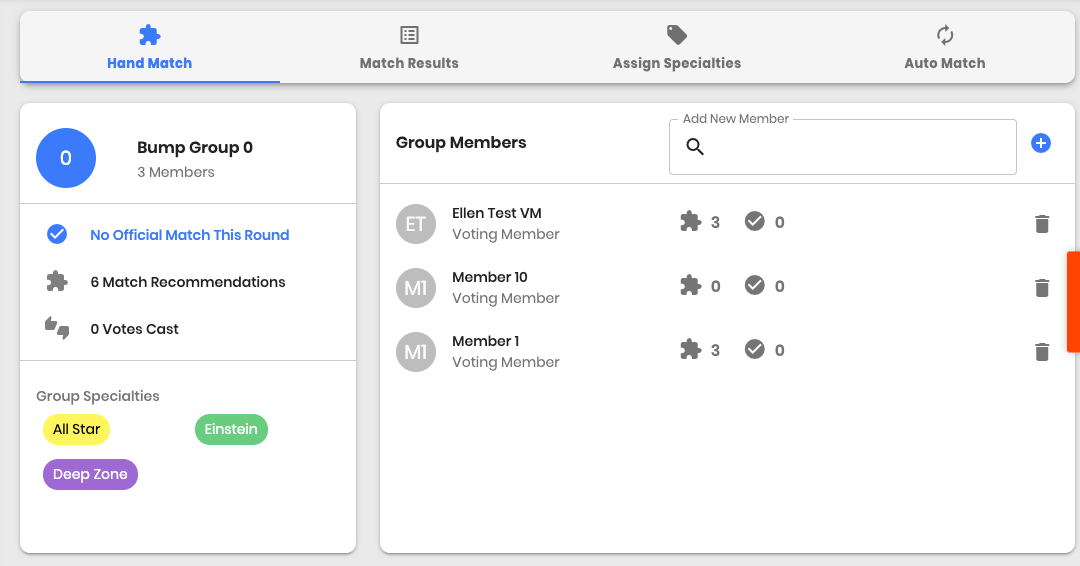Delete Ellen Test VM from the group
The image size is (1080, 566).
coord(1042,224)
